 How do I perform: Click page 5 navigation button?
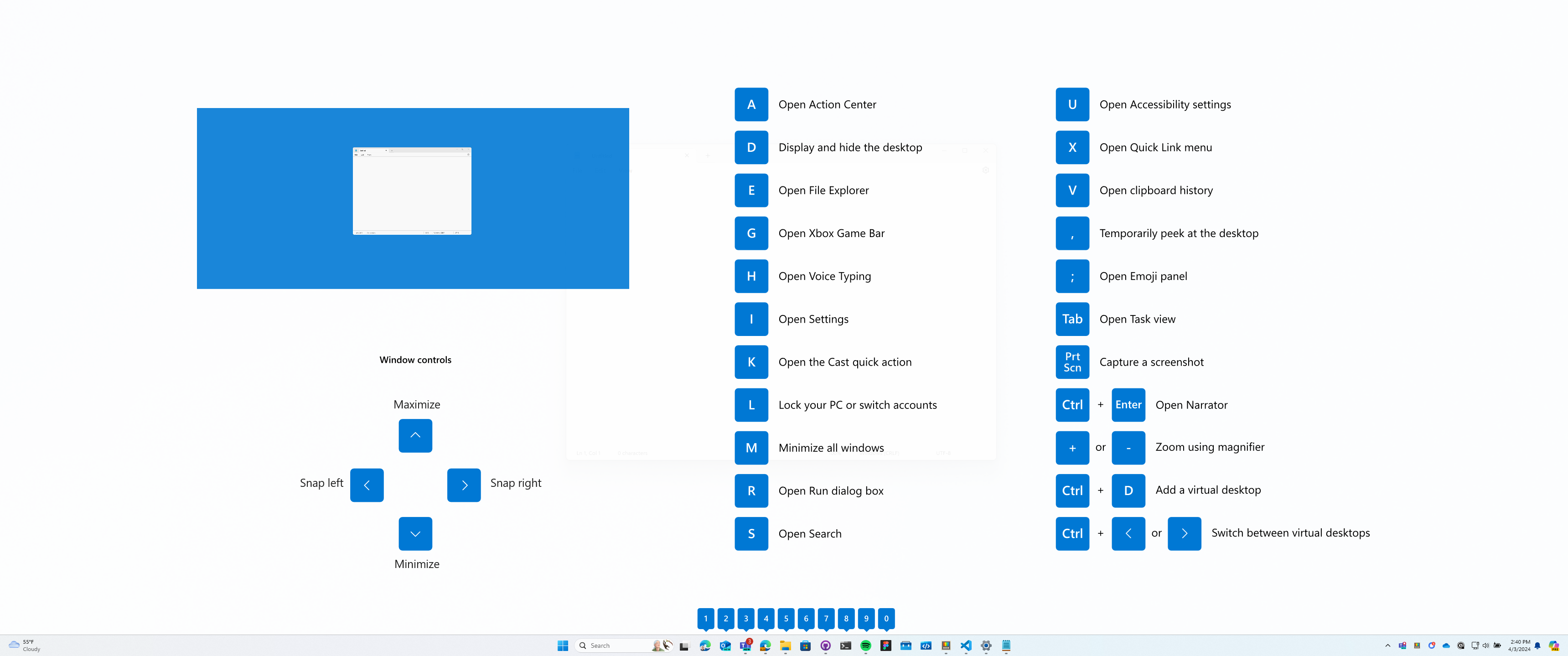(x=786, y=619)
